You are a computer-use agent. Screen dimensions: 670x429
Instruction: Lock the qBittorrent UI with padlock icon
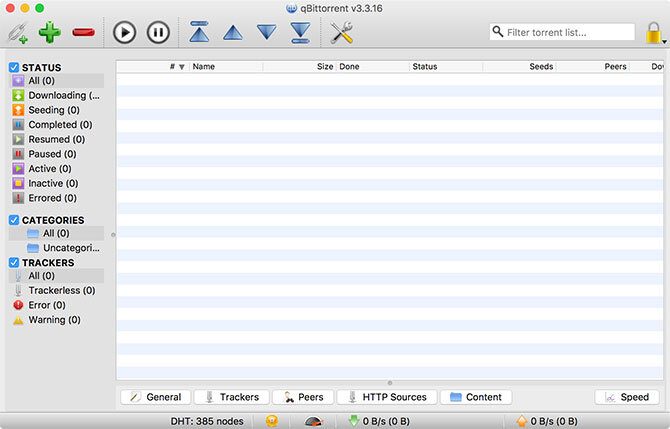click(653, 33)
